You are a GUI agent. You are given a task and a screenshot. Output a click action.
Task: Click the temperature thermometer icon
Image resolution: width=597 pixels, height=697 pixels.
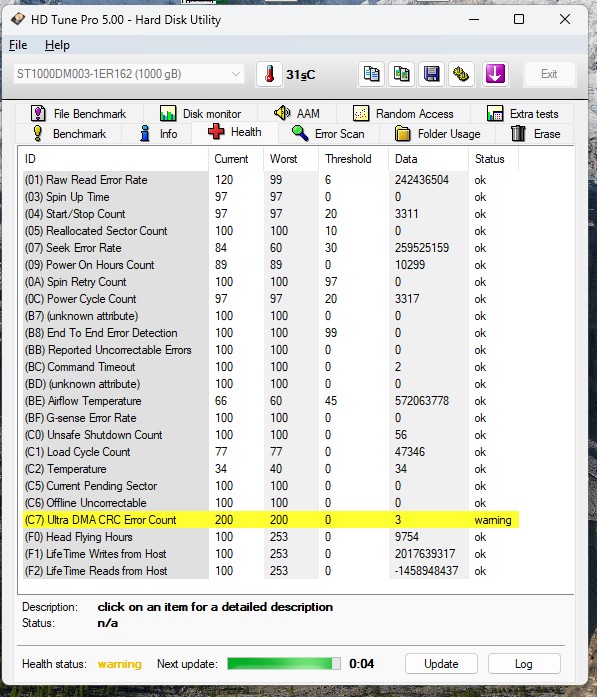point(269,74)
